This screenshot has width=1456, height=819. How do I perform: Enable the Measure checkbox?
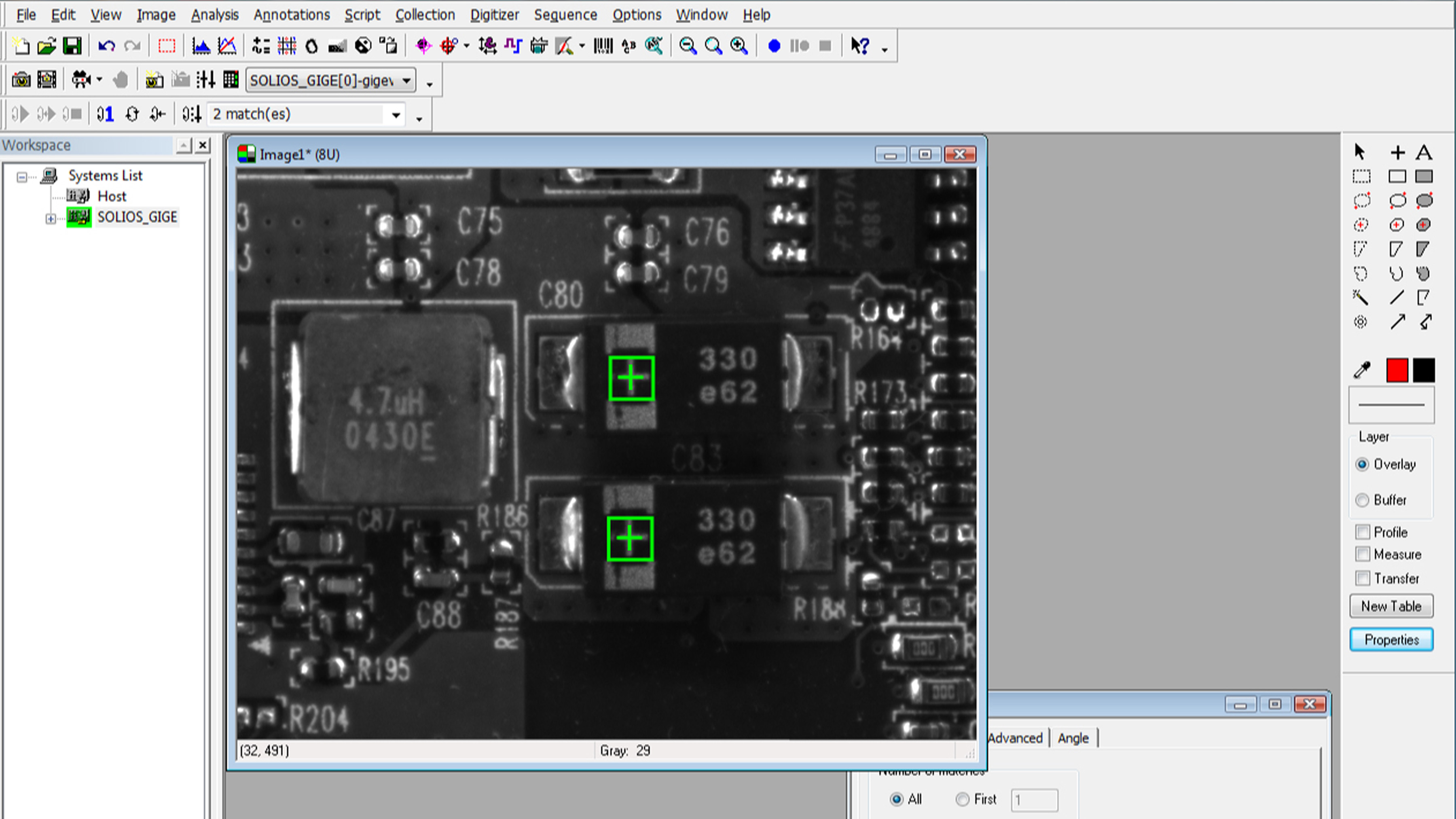[1362, 554]
